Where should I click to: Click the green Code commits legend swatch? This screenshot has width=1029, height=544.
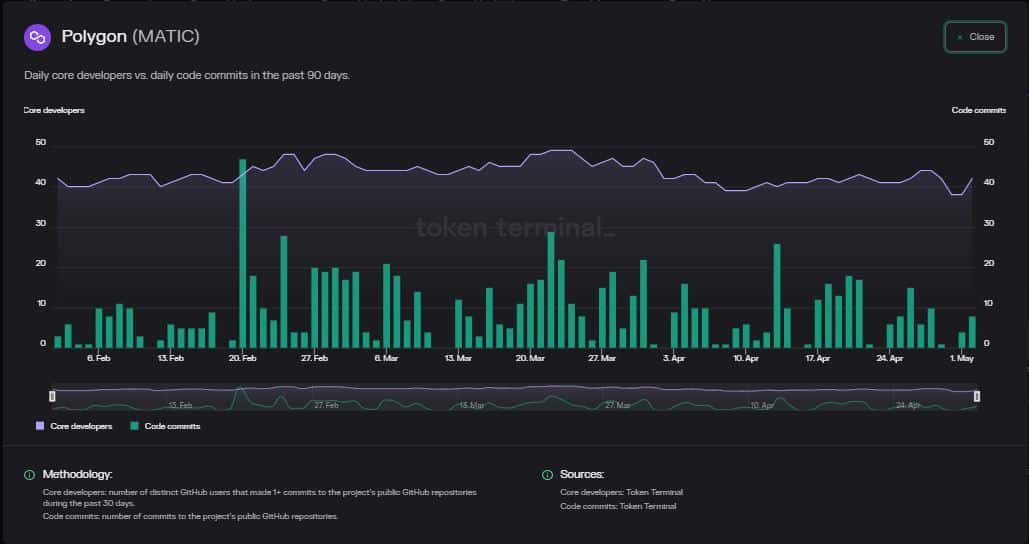(135, 426)
